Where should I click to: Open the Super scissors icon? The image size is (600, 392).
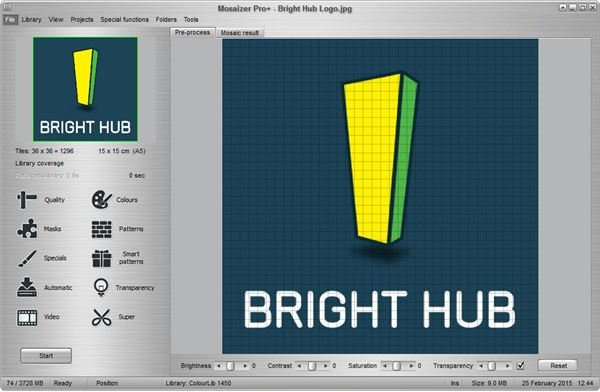[x=101, y=317]
